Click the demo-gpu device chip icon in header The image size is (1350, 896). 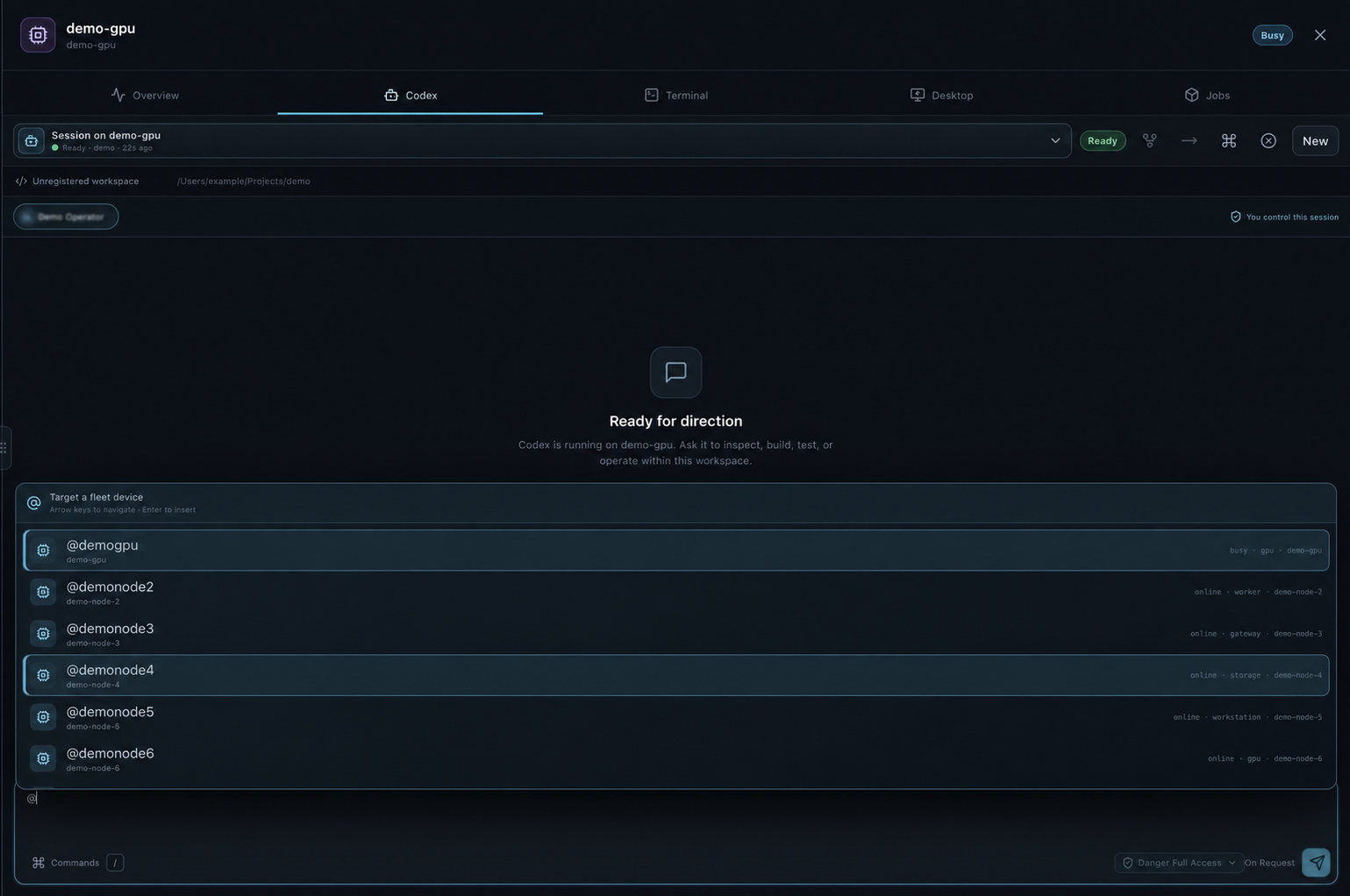pyautogui.click(x=38, y=35)
